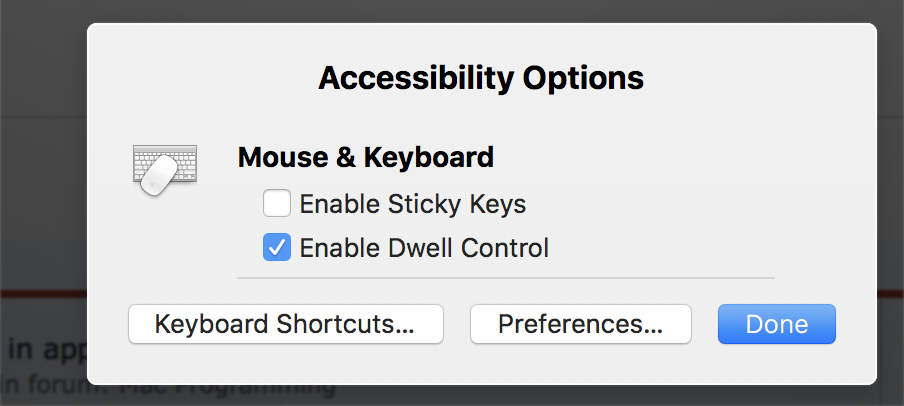Click the blue checkmark for Dwell Control

point(277,247)
